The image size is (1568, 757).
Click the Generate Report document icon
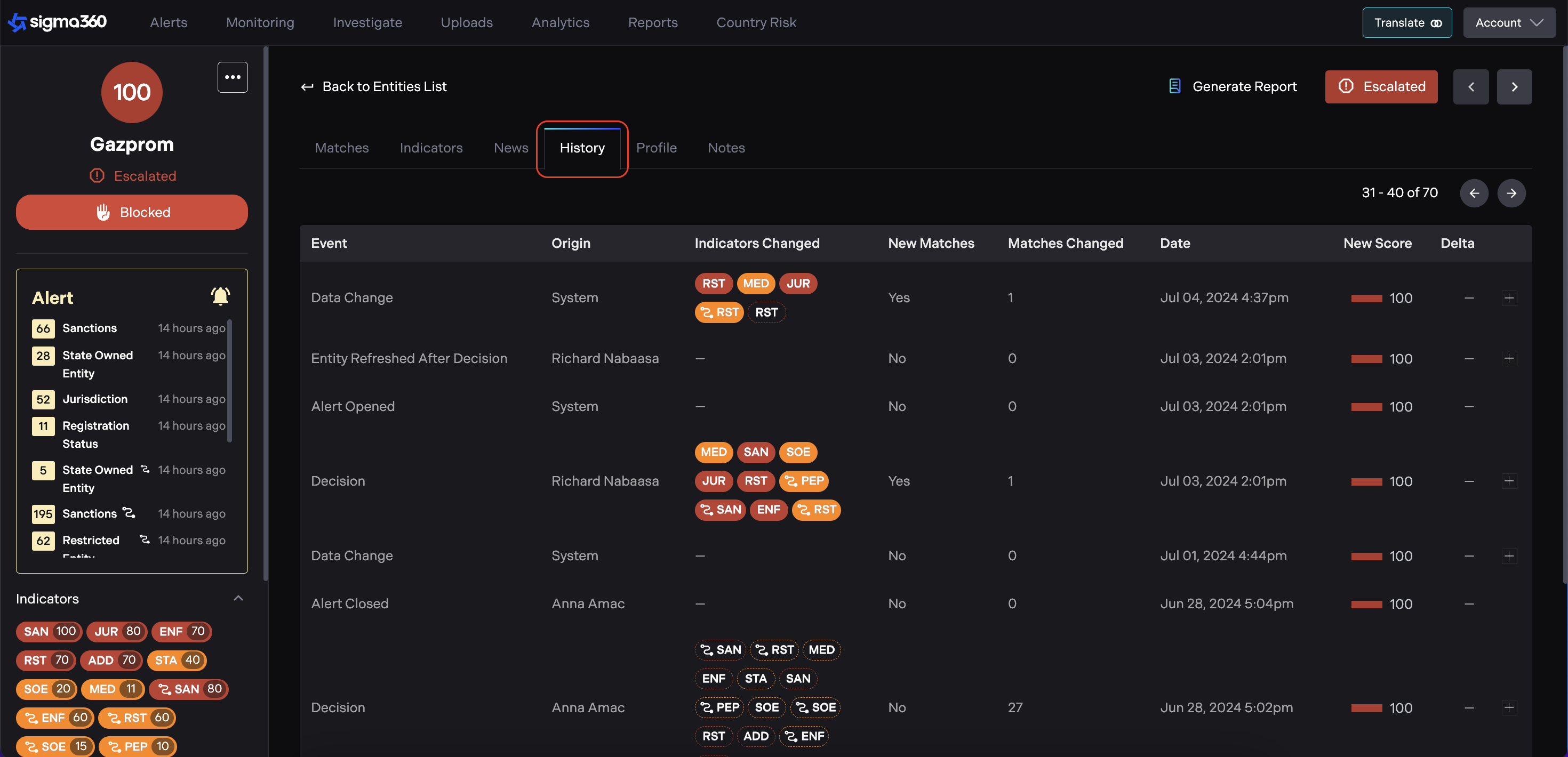[1175, 86]
